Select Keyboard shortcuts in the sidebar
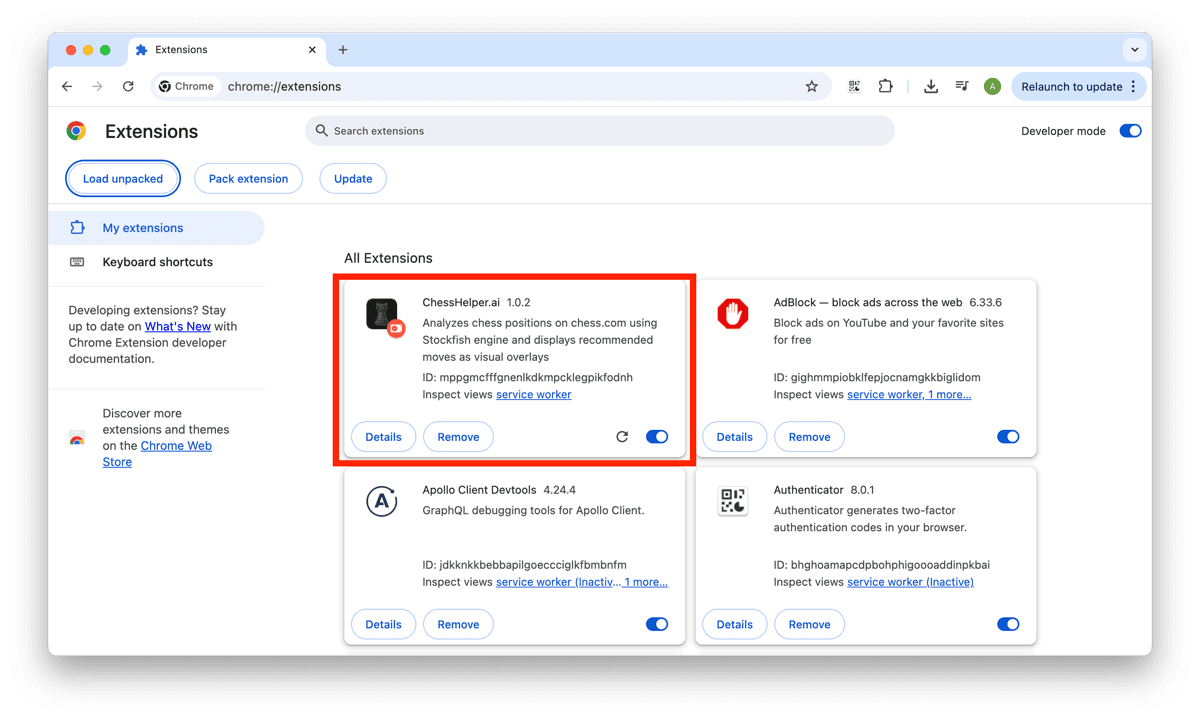 coord(157,261)
